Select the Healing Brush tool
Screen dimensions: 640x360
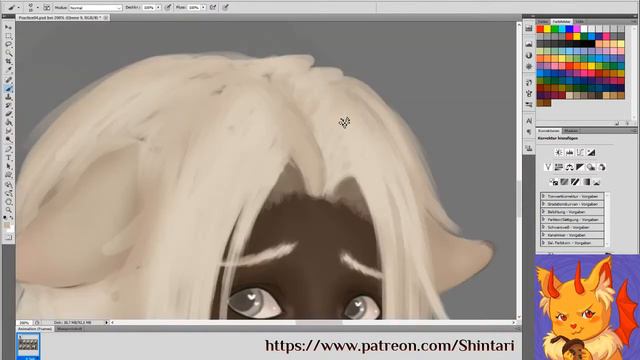point(8,80)
